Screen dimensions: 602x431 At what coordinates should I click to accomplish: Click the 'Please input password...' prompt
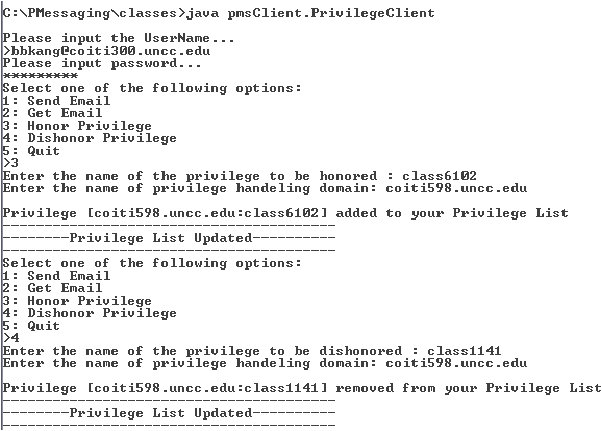102,63
